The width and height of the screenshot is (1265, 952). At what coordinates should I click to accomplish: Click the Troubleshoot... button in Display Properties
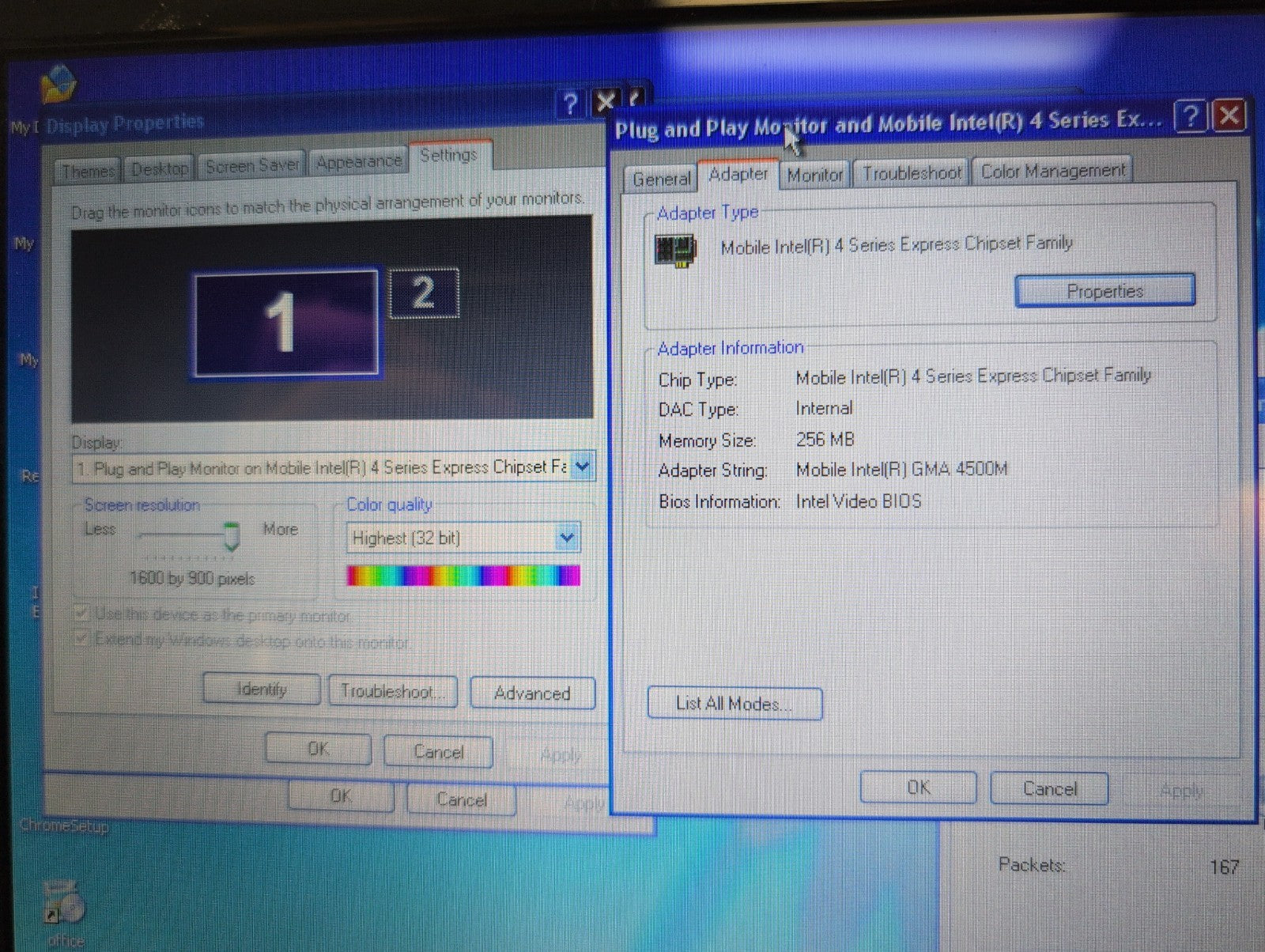392,692
